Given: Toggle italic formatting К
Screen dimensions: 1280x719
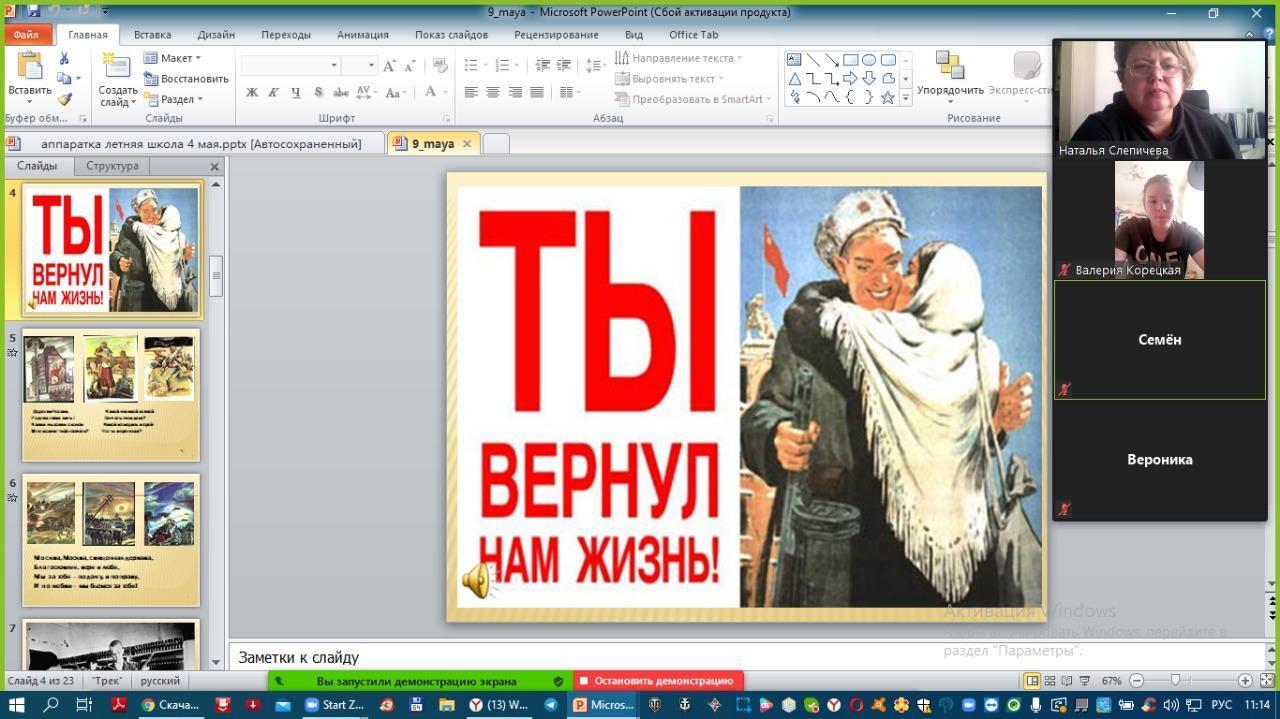Looking at the screenshot, I should tap(274, 93).
